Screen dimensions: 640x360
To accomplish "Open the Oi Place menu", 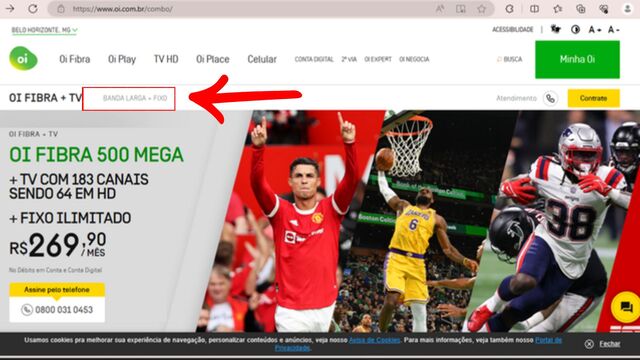I will (x=213, y=59).
